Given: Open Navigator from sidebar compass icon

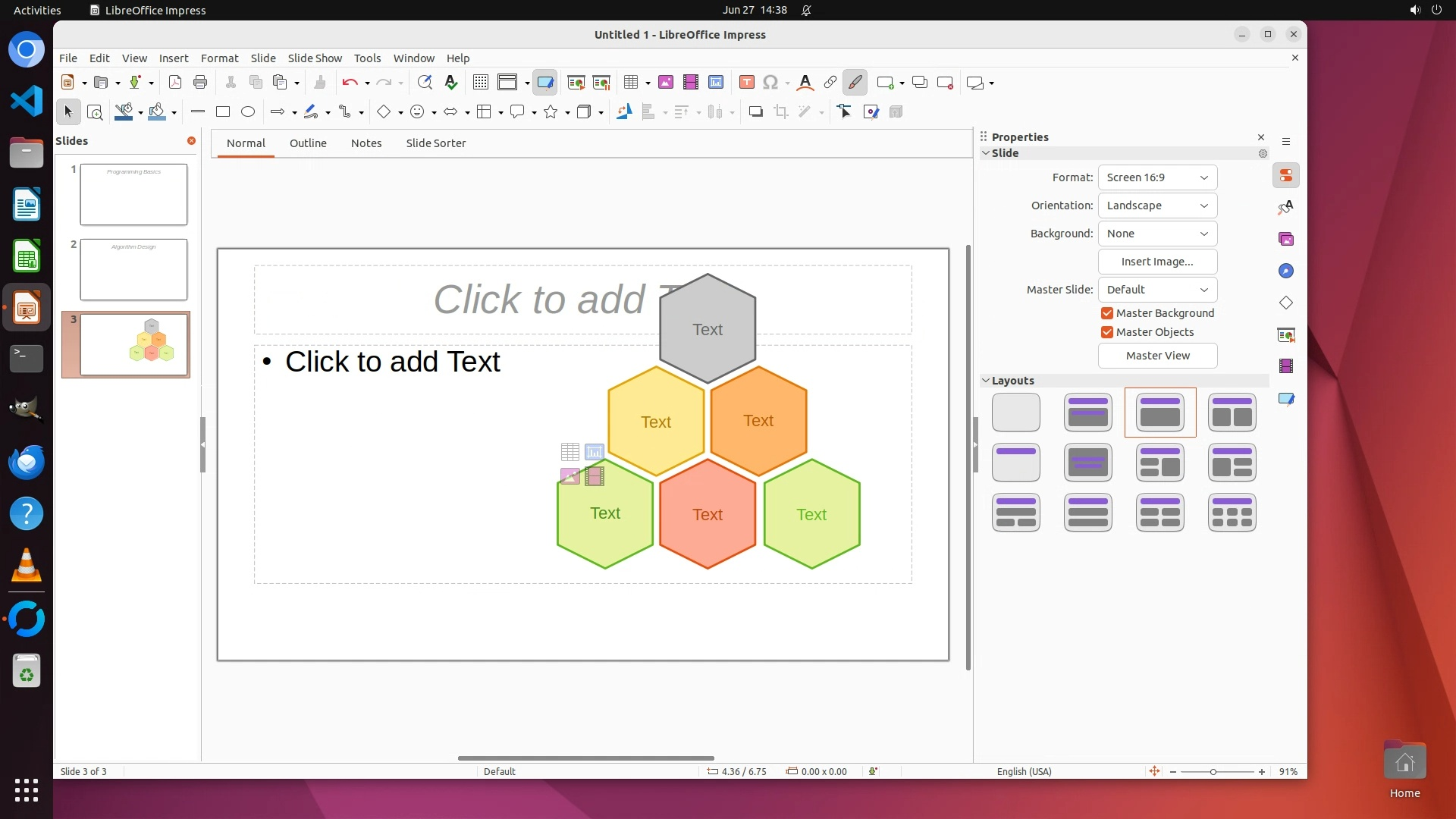Looking at the screenshot, I should [x=1286, y=271].
